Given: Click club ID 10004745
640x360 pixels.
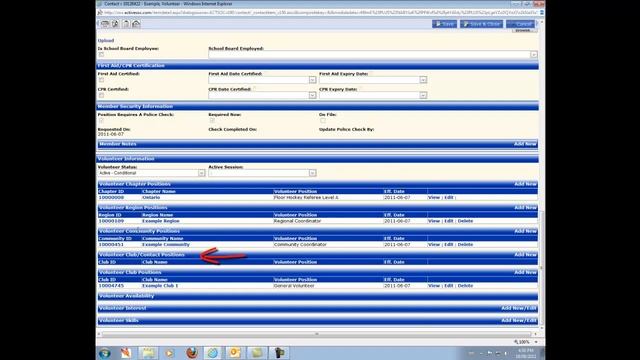Looking at the screenshot, I should [x=111, y=286].
